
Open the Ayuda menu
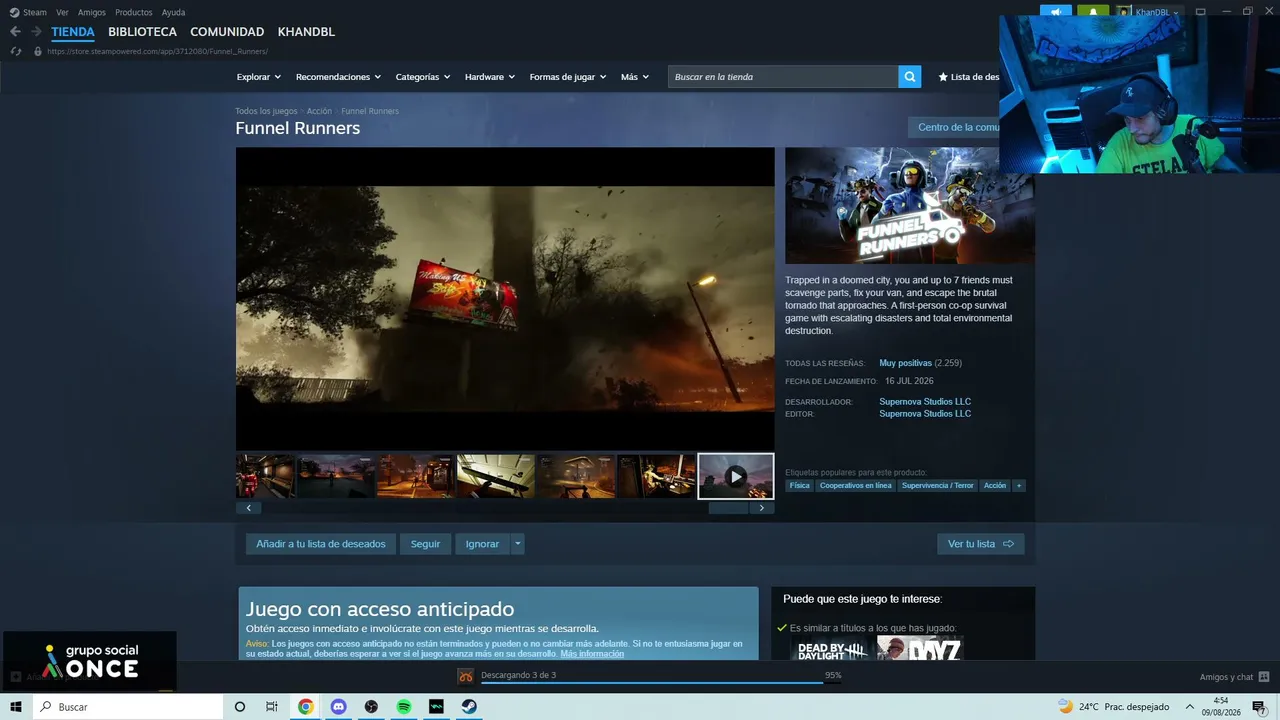tap(173, 12)
